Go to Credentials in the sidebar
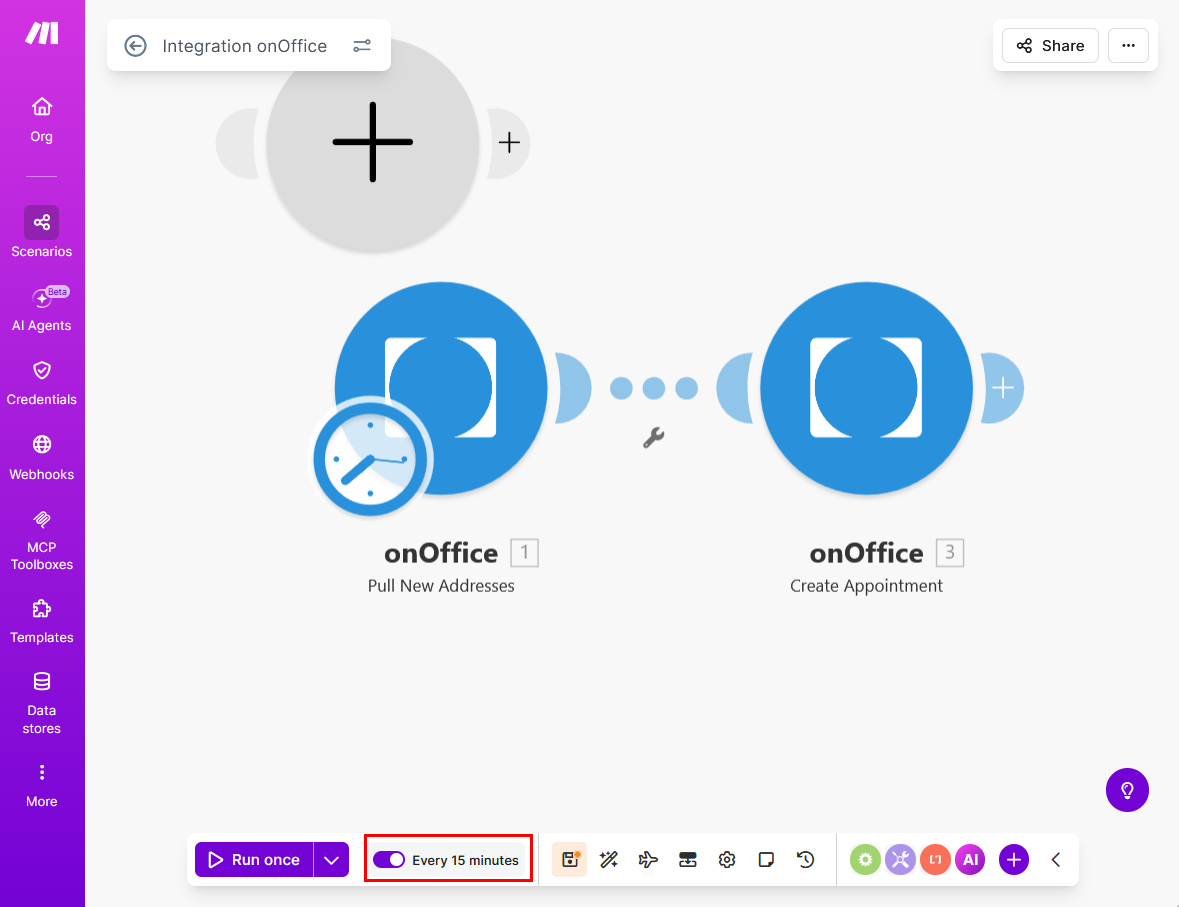 click(x=41, y=383)
